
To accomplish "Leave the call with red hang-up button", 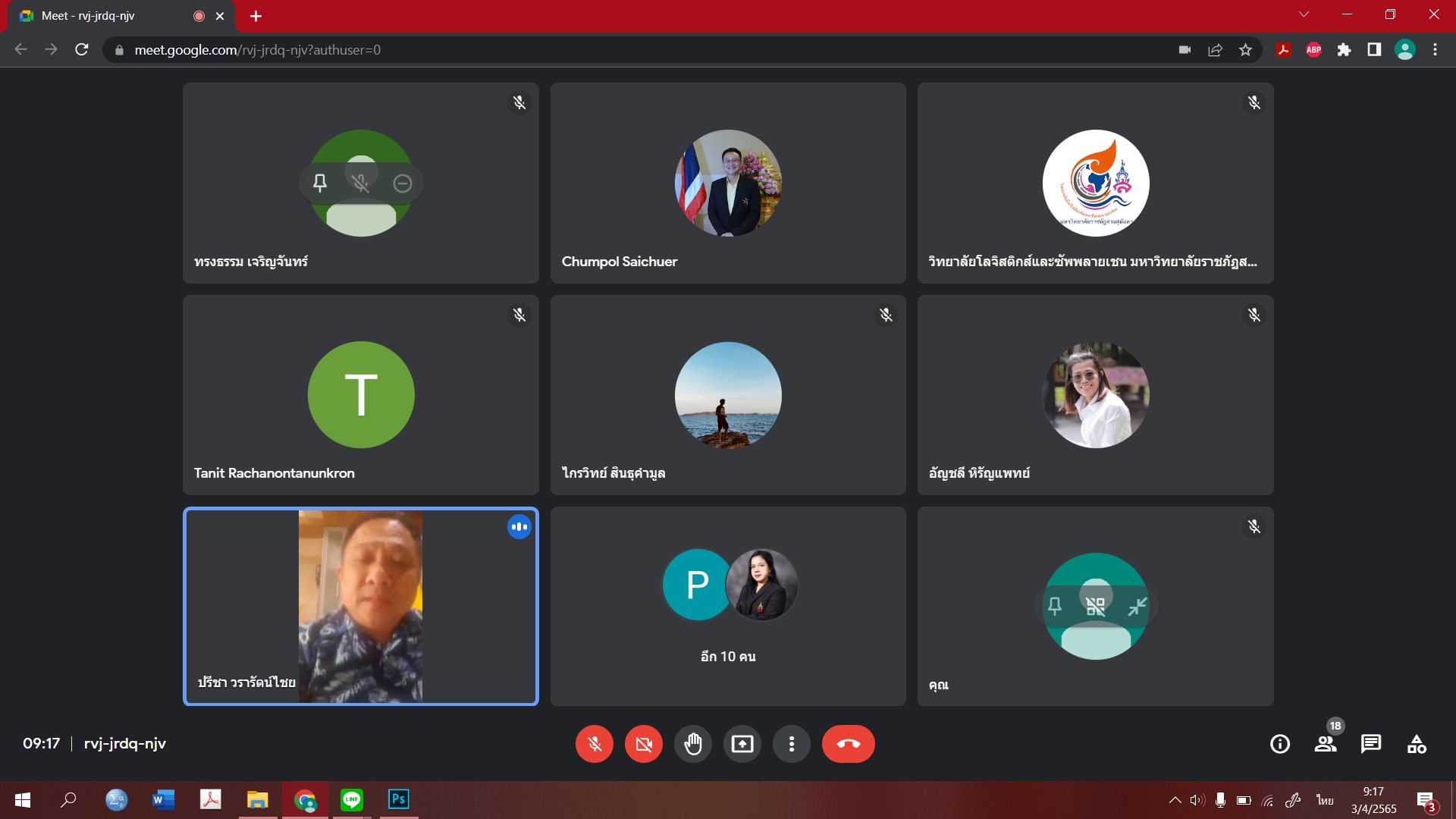I will point(848,744).
